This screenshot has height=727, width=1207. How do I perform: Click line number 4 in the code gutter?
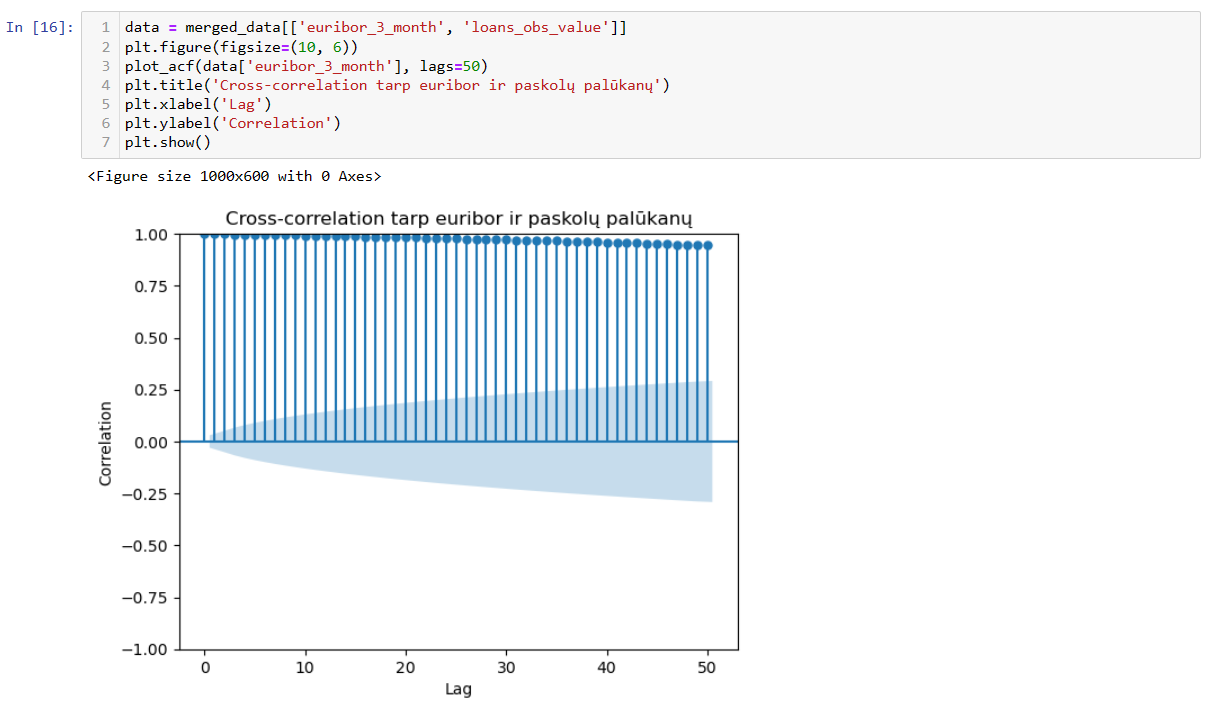coord(105,85)
